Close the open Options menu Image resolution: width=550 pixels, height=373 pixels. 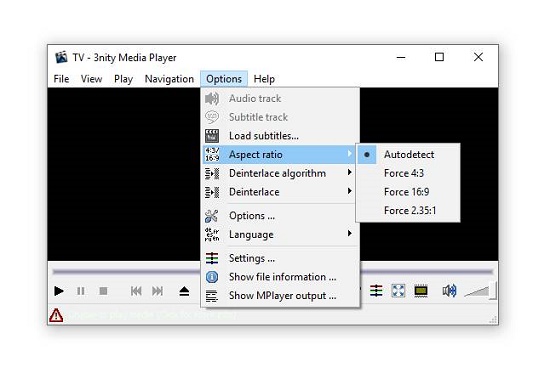pos(224,79)
